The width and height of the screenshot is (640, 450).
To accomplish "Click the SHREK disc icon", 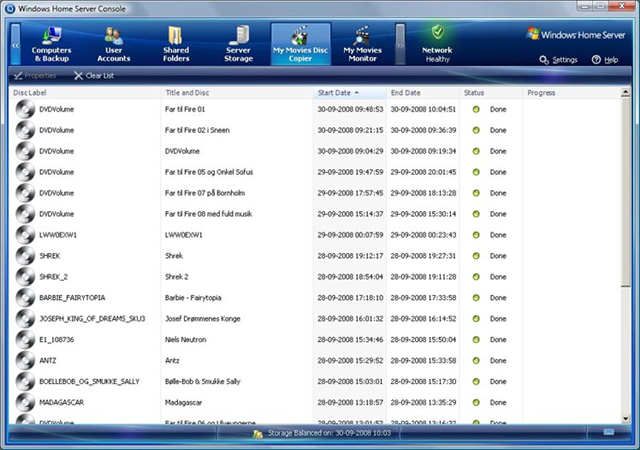I will click(x=25, y=256).
